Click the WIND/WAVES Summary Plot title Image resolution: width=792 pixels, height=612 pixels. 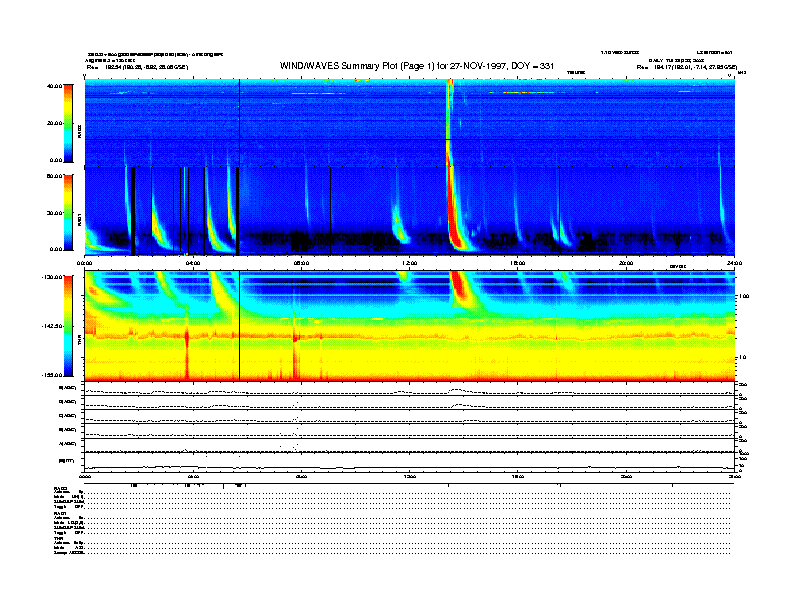point(417,66)
